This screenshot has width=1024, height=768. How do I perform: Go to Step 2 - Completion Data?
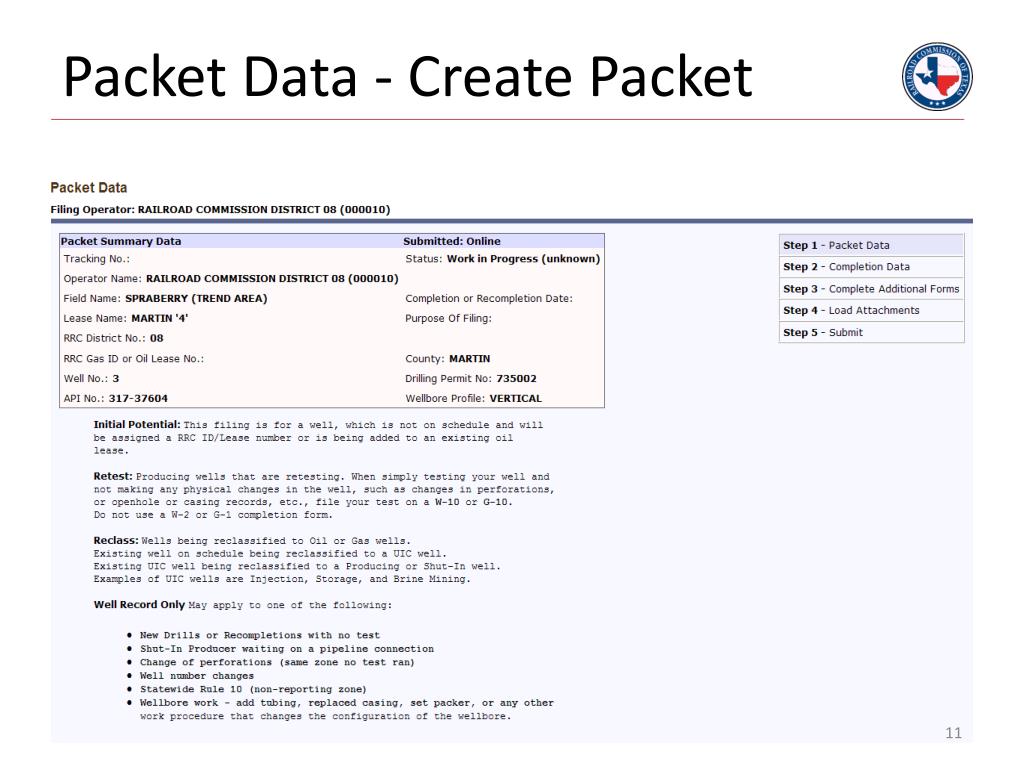coord(871,266)
